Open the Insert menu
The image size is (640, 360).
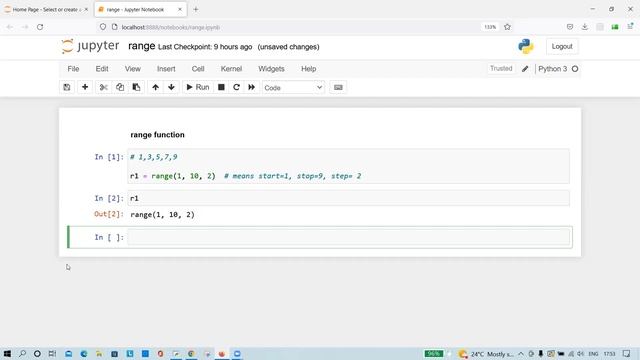click(166, 69)
